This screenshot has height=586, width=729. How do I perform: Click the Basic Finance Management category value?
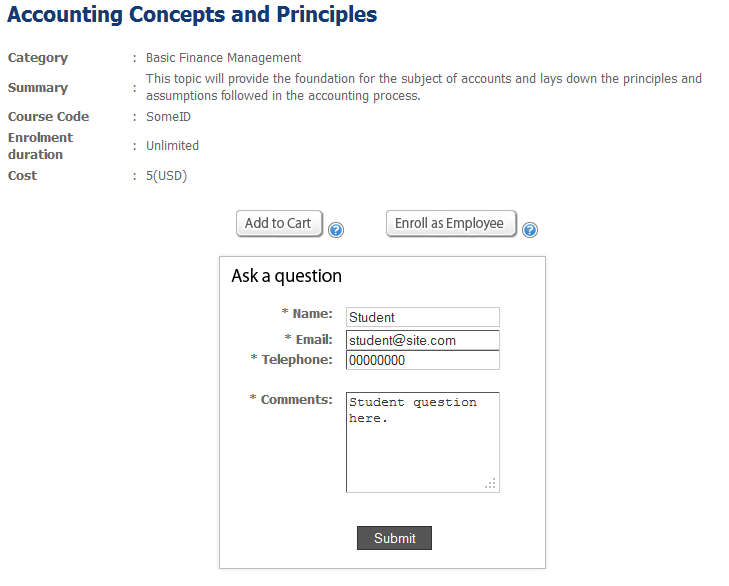[223, 58]
